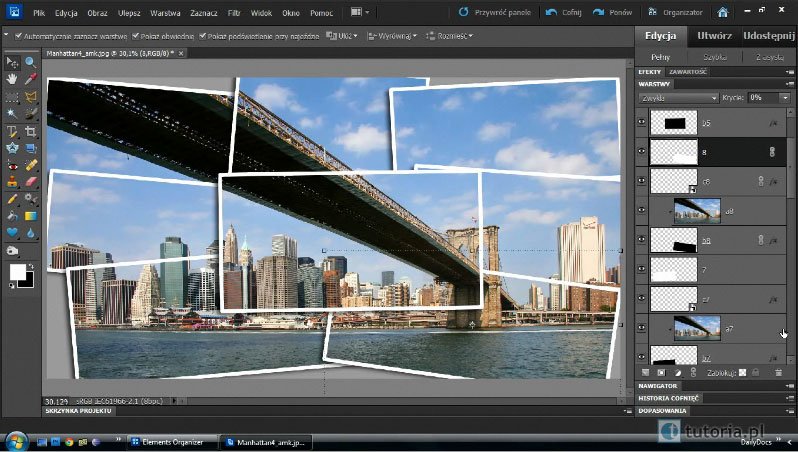Select the Hand tool
Image resolution: width=798 pixels, height=452 pixels.
(12, 78)
